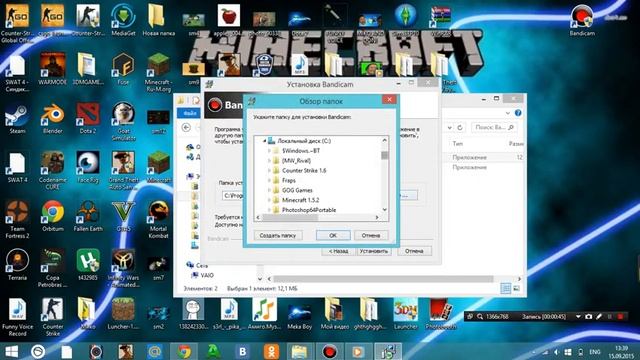The image size is (640, 360).
Task: Open File Explorer from the taskbar
Action: point(299,351)
